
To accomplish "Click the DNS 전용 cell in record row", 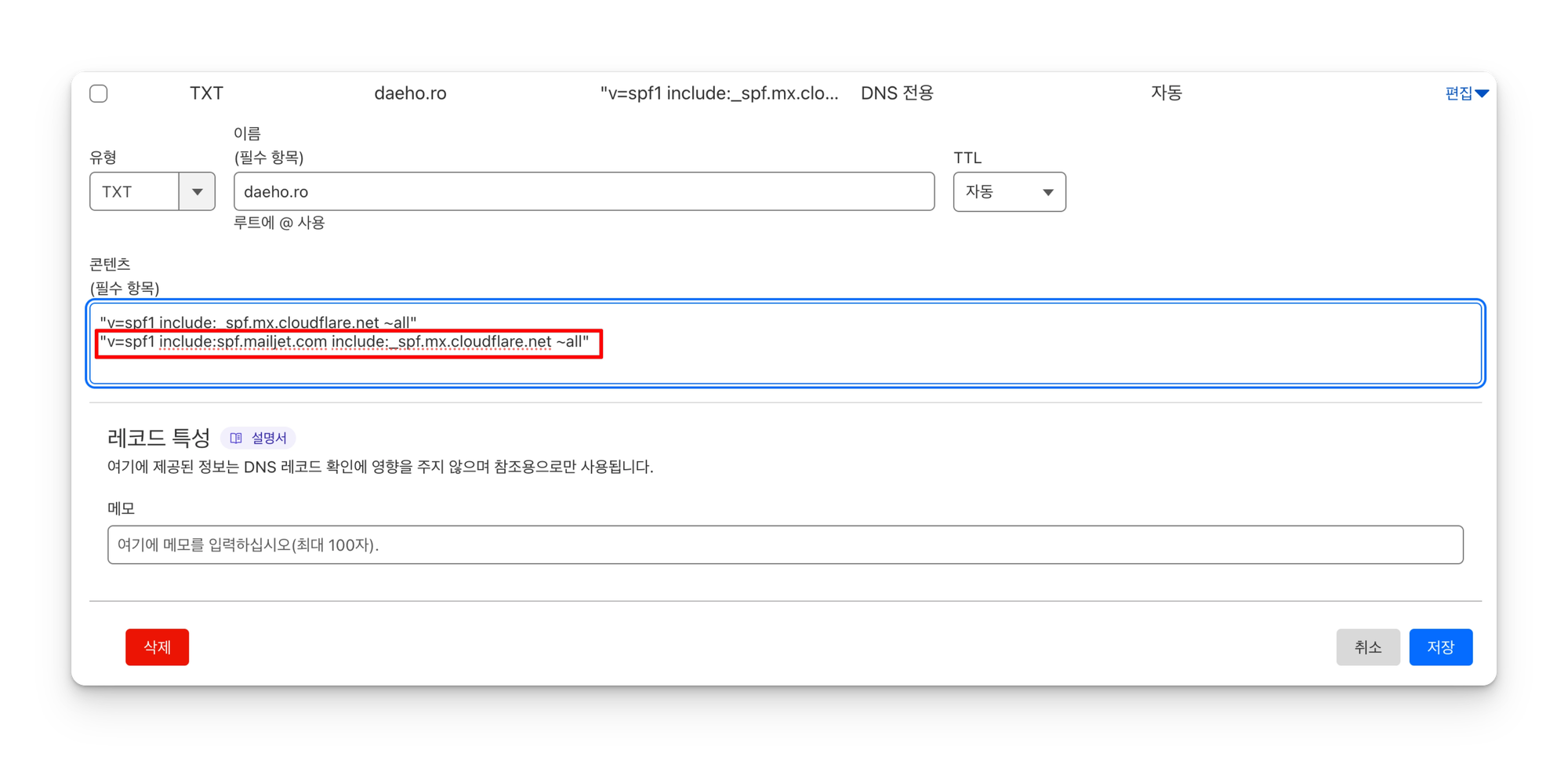I will click(x=897, y=93).
